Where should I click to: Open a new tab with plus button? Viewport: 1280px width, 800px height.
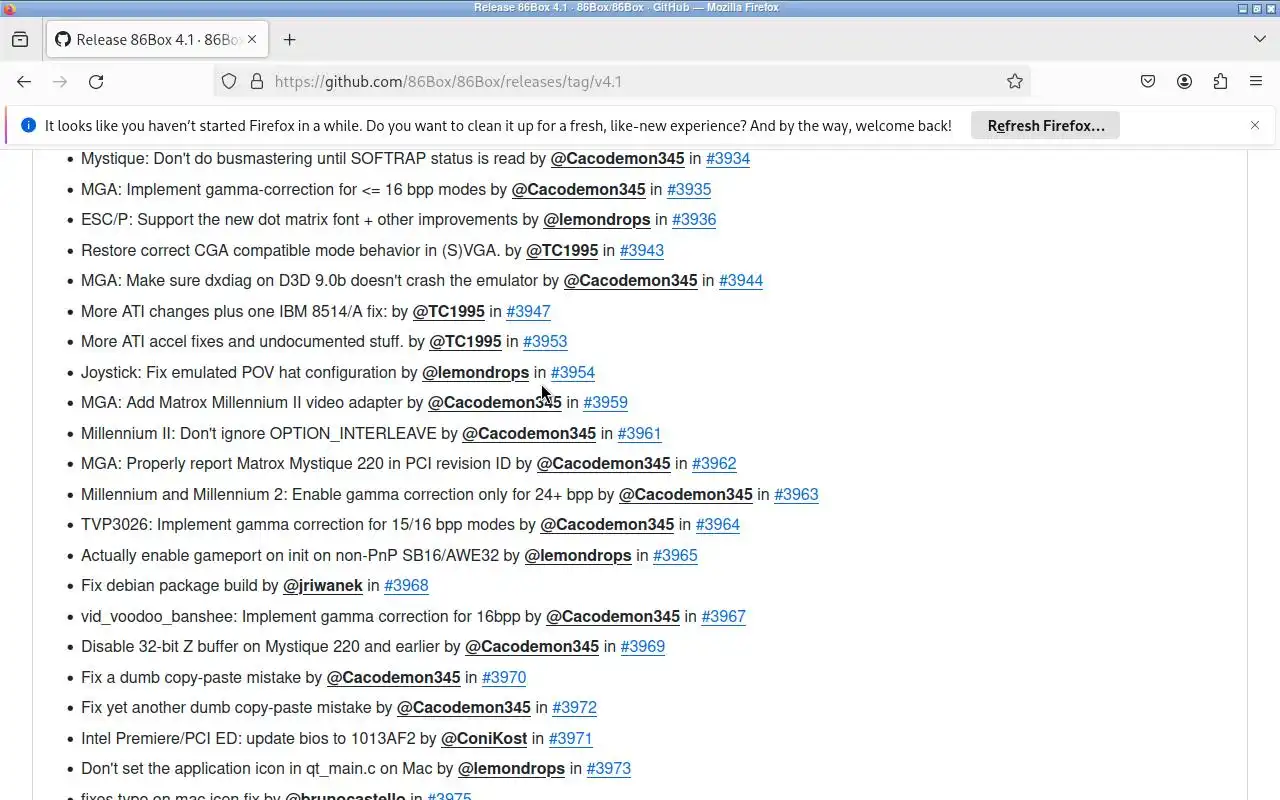289,39
